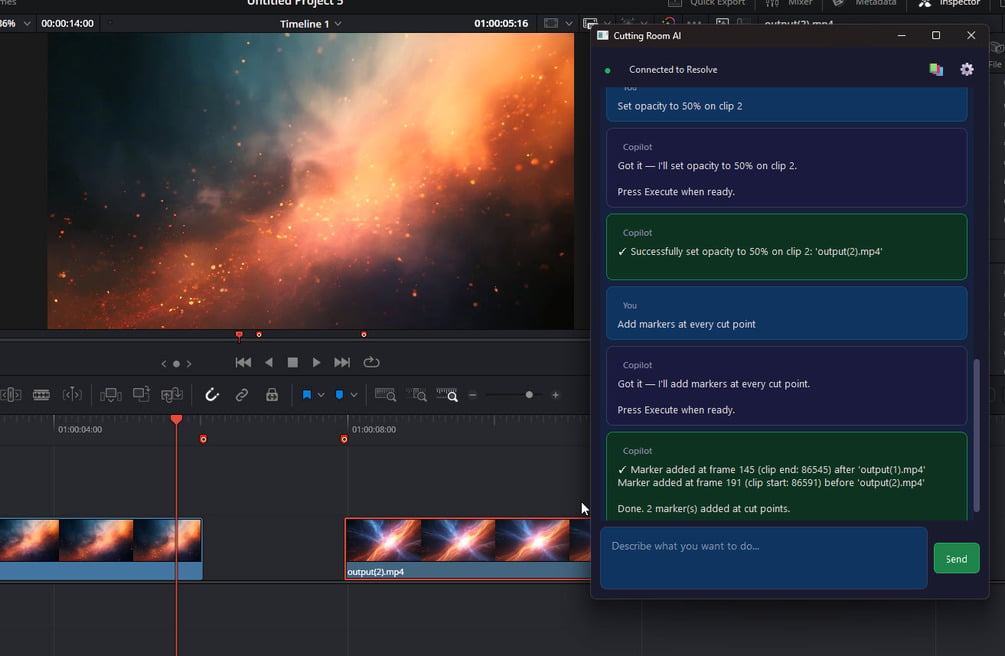
Task: Stop playback in the viewer
Action: point(292,362)
